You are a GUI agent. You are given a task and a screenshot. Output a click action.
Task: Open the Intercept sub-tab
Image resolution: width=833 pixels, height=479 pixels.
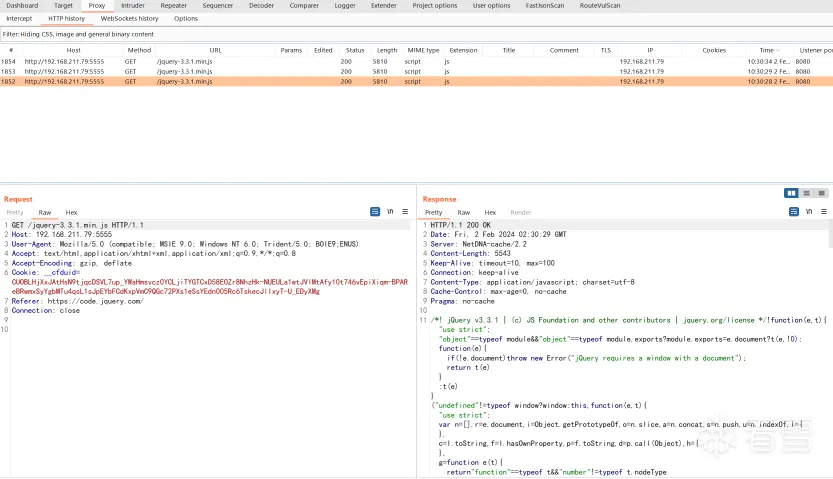pos(20,18)
